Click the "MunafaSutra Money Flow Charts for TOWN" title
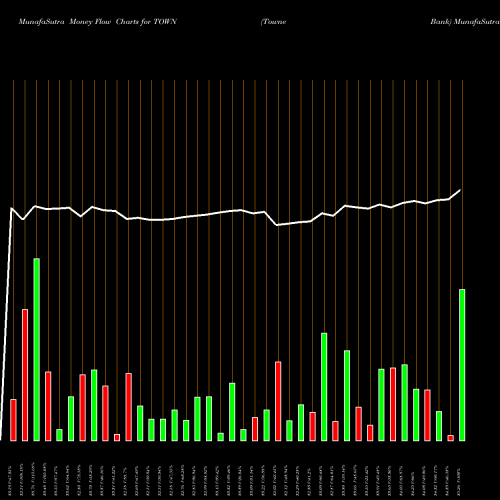 98,22
